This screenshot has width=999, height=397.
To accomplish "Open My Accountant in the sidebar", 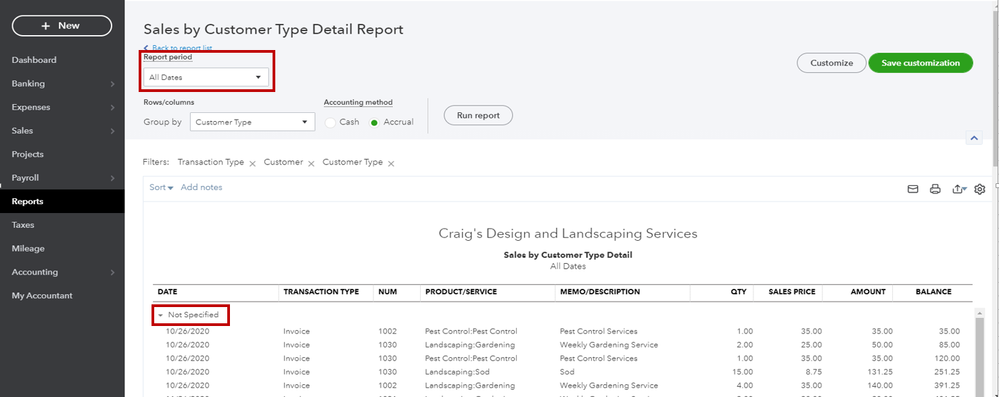I will 42,296.
